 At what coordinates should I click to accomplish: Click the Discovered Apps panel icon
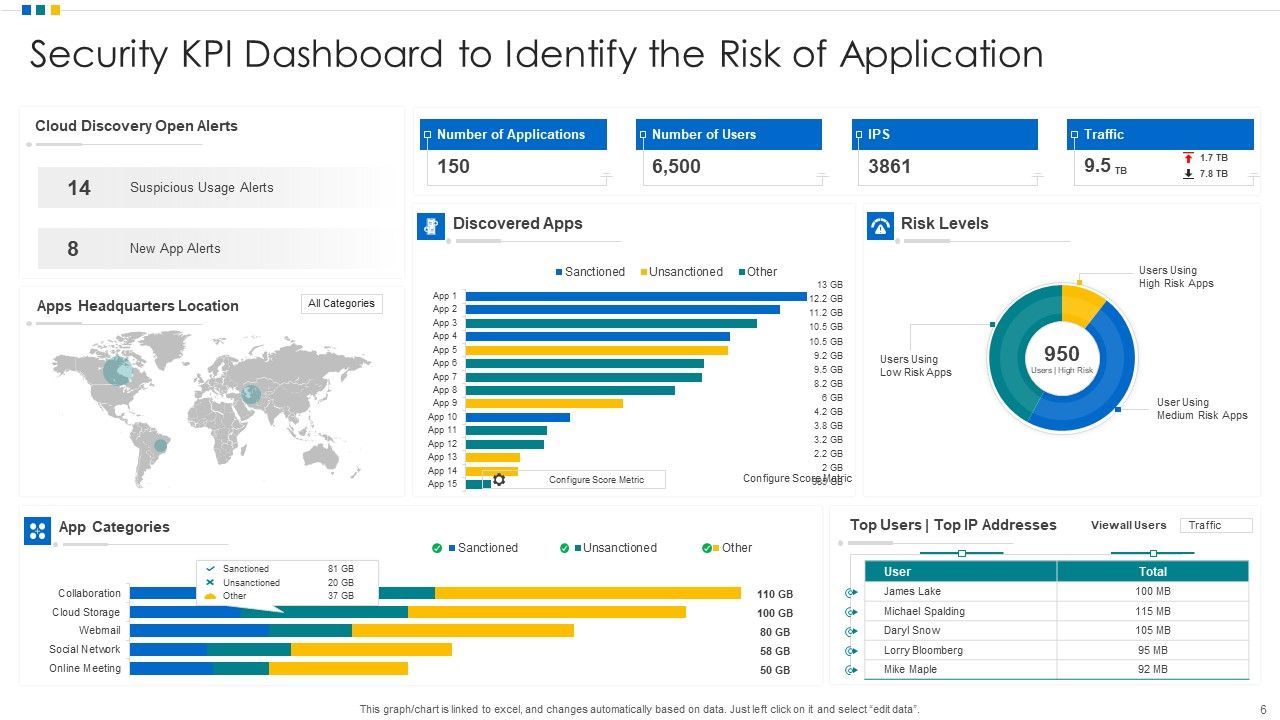click(430, 225)
